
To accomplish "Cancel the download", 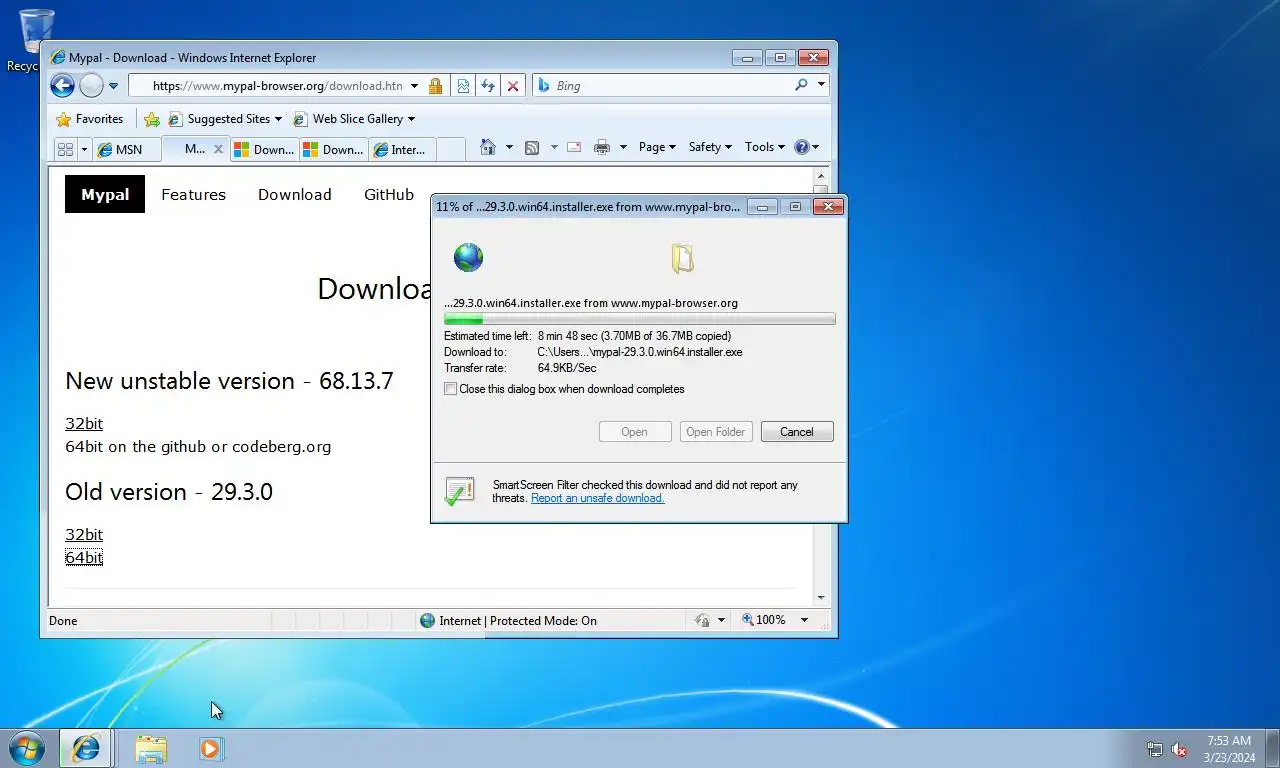I will point(797,432).
